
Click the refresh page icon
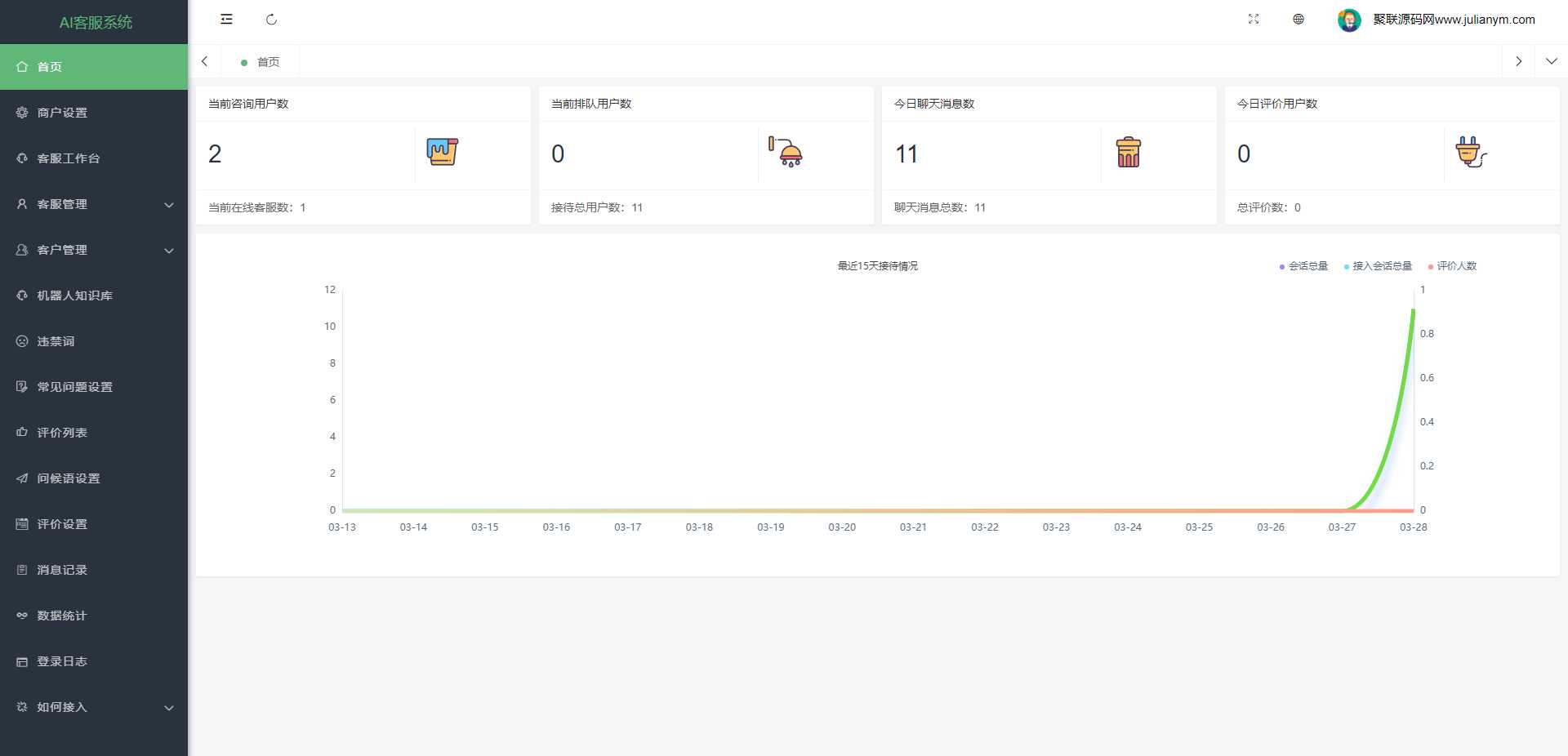coord(271,20)
